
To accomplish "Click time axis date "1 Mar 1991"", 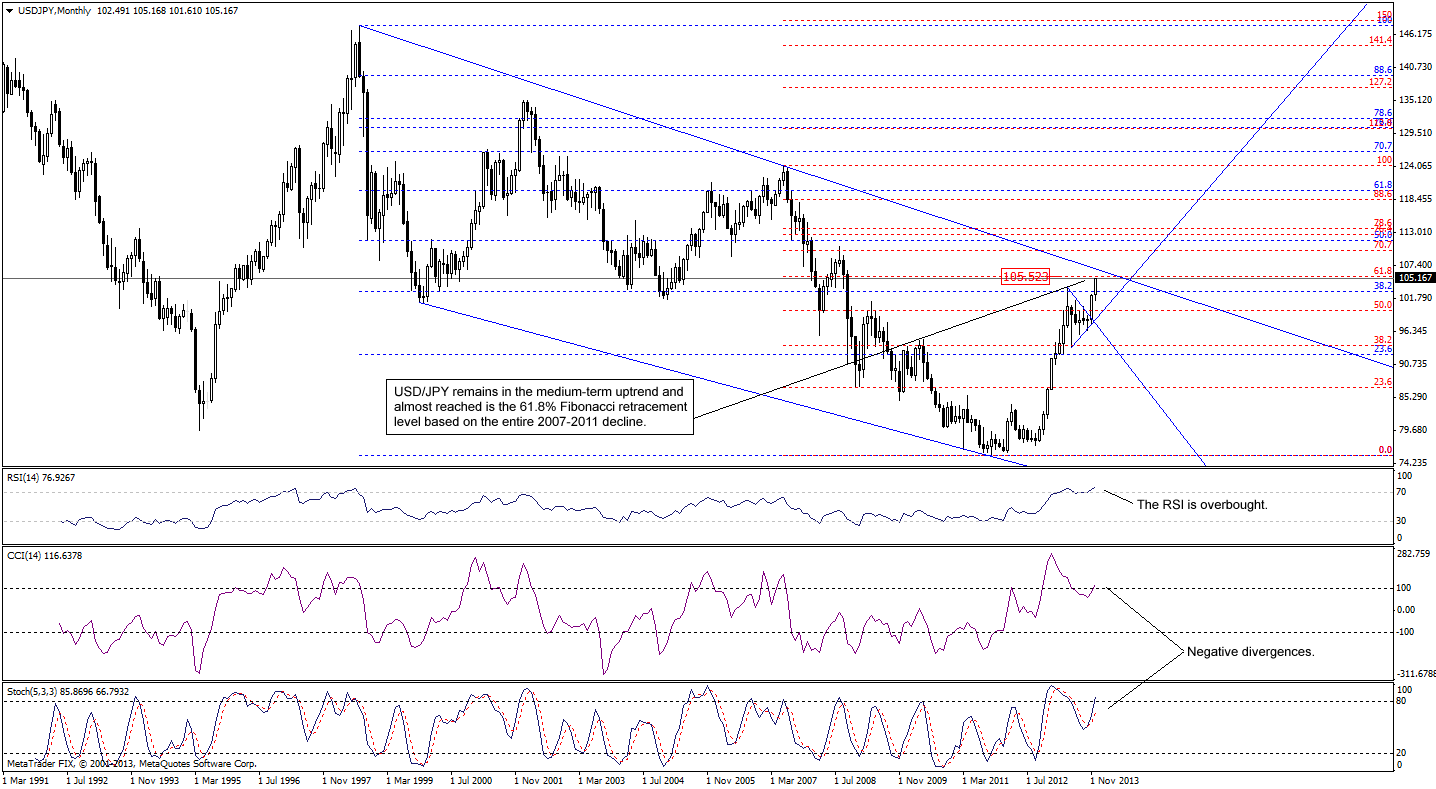I will [25, 779].
